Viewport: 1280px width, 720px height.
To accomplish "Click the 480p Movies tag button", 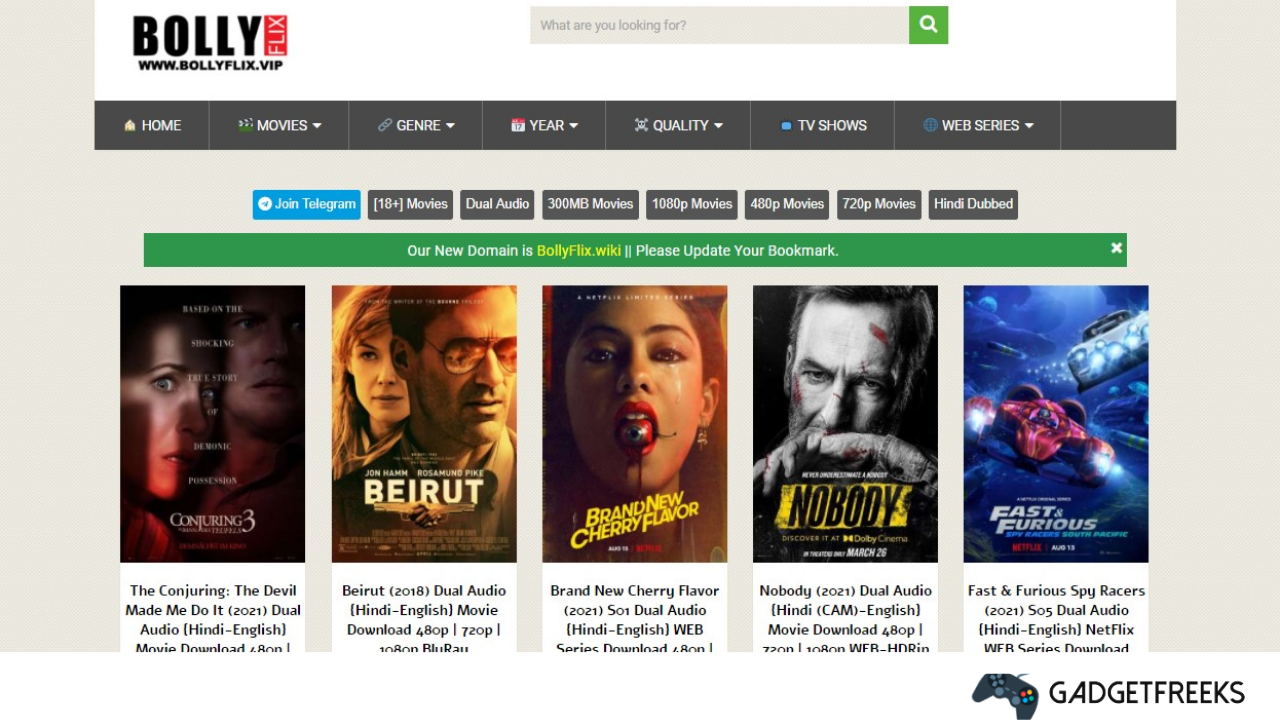I will [x=787, y=204].
